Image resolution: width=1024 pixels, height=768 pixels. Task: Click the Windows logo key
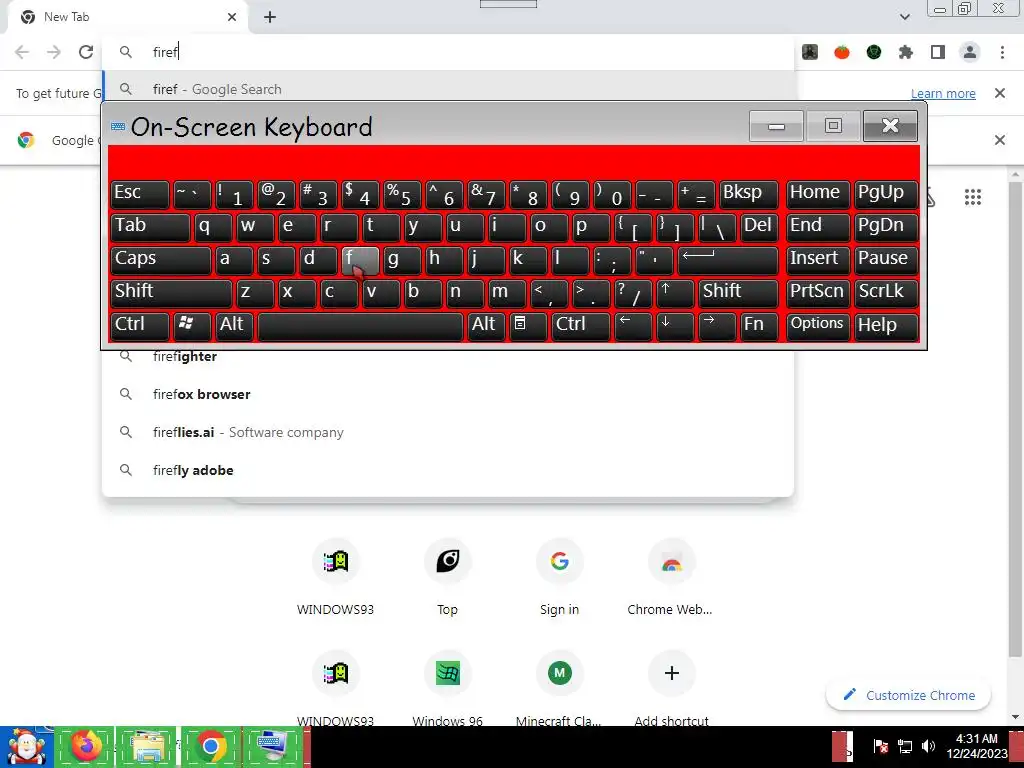192,326
